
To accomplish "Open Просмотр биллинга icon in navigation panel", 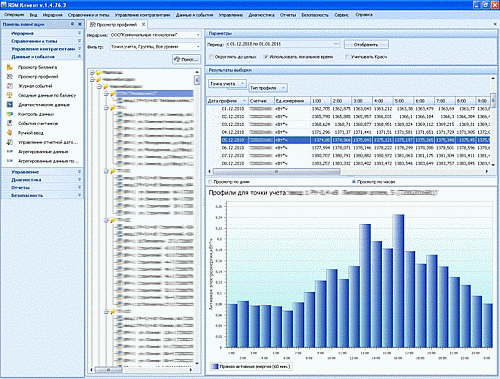I will pos(10,67).
